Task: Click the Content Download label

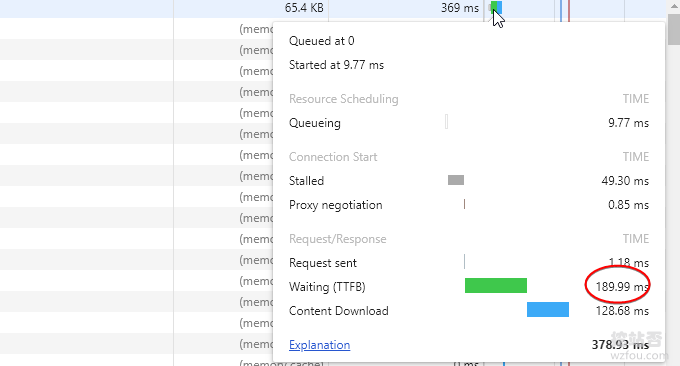Action: point(338,311)
